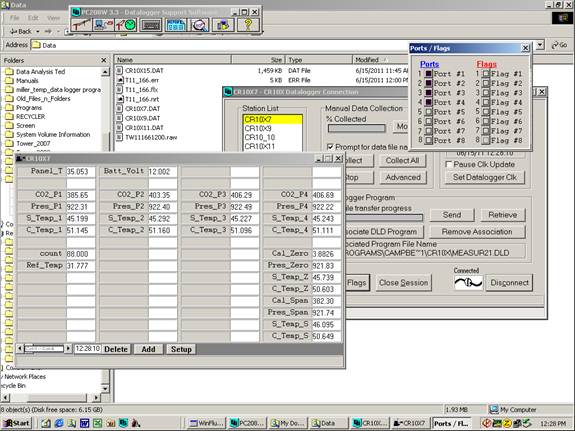The height and width of the screenshot is (431, 575).
Task: Click the magnifier view-file icon in PC200W toolbar
Action: (200, 25)
